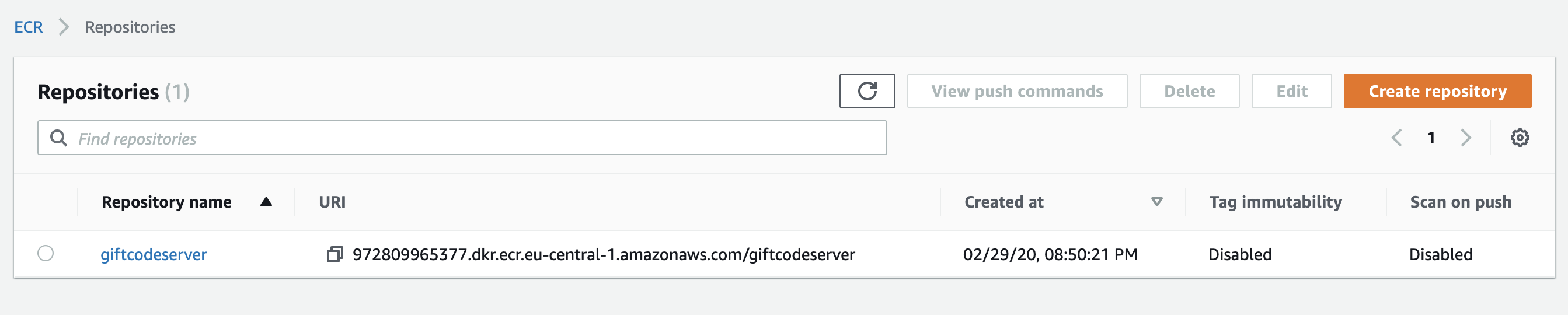The height and width of the screenshot is (315, 1568).
Task: Open the ECR breadcrumb link
Action: 29,27
